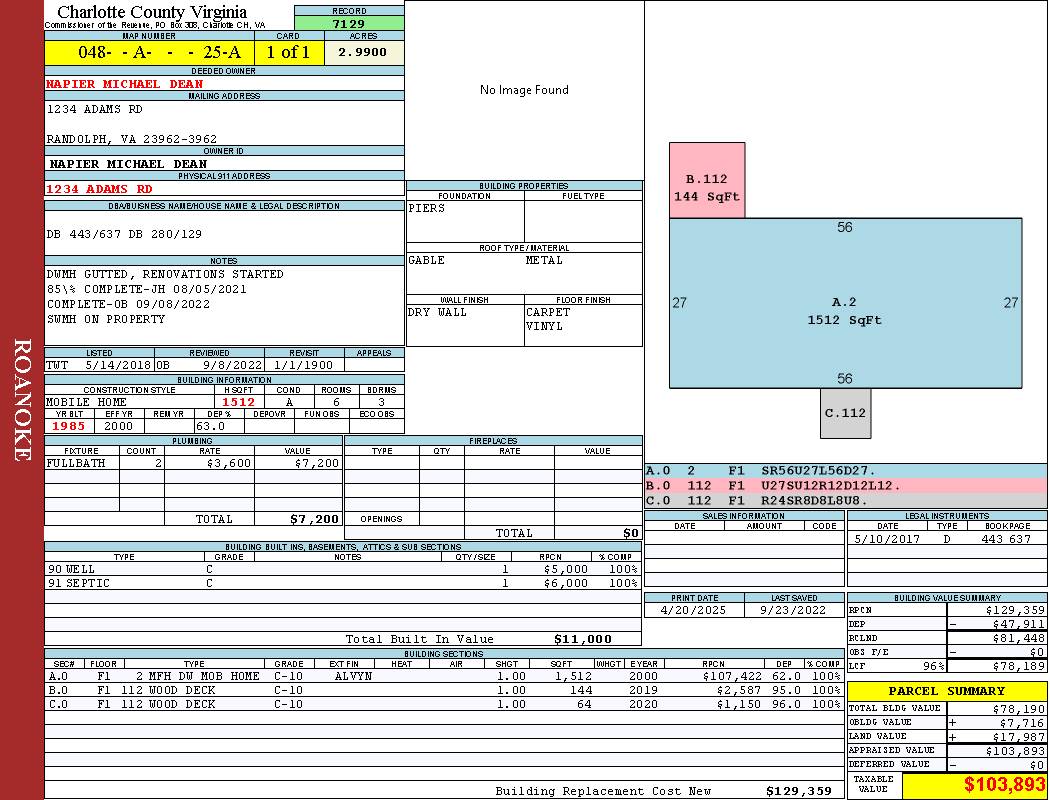Screen dimensions: 1050x800
Task: Click the red year built value 1985
Action: (69, 426)
